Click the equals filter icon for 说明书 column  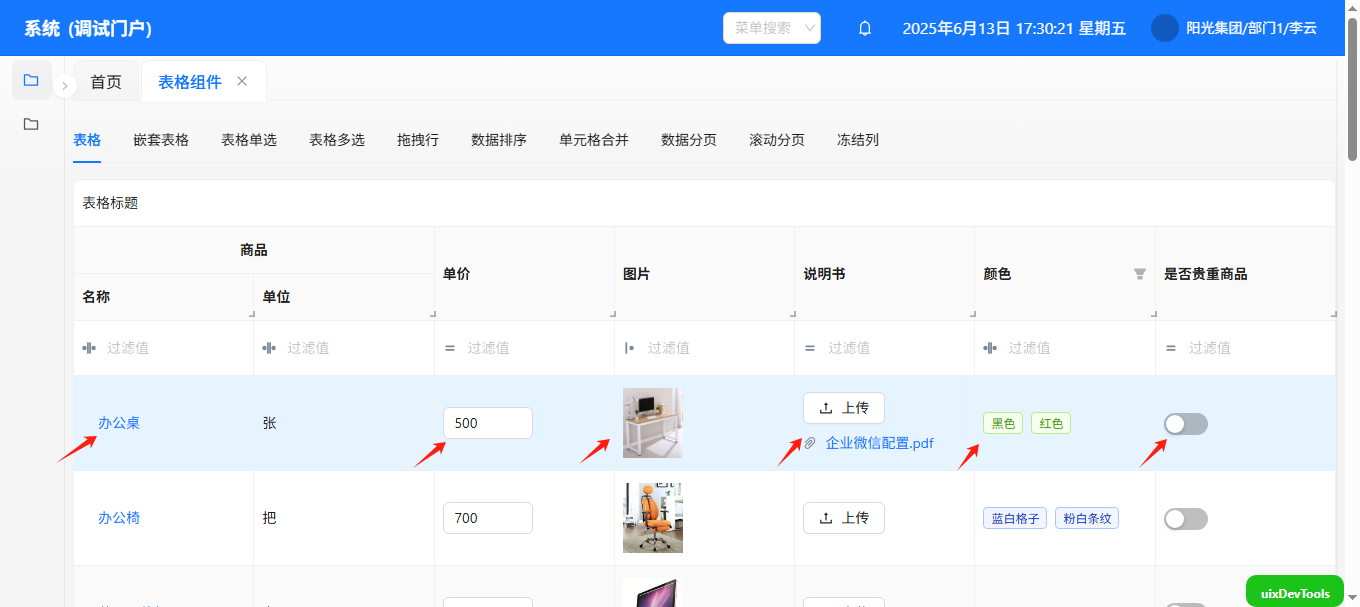pos(810,348)
